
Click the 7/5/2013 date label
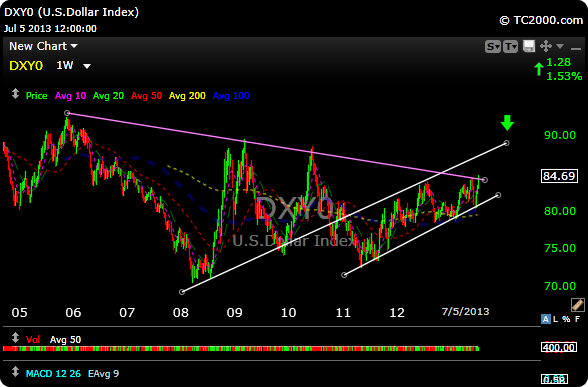[465, 312]
